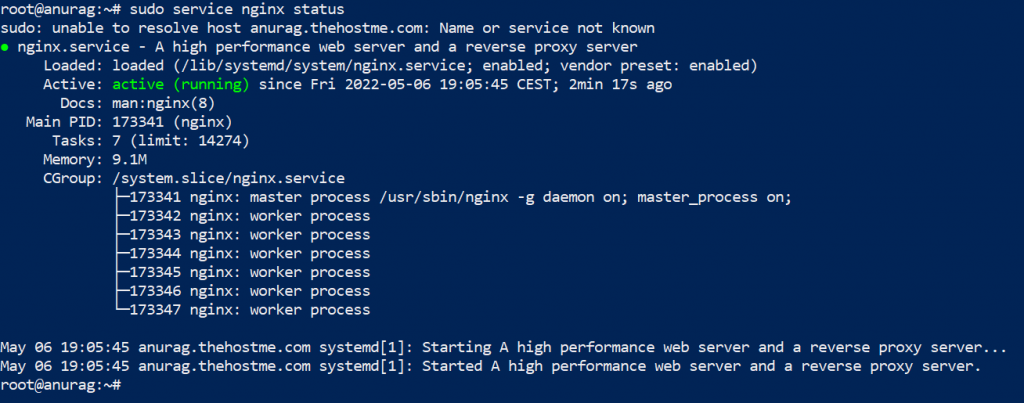Click the "Starting A high performance" log entry

point(500,347)
